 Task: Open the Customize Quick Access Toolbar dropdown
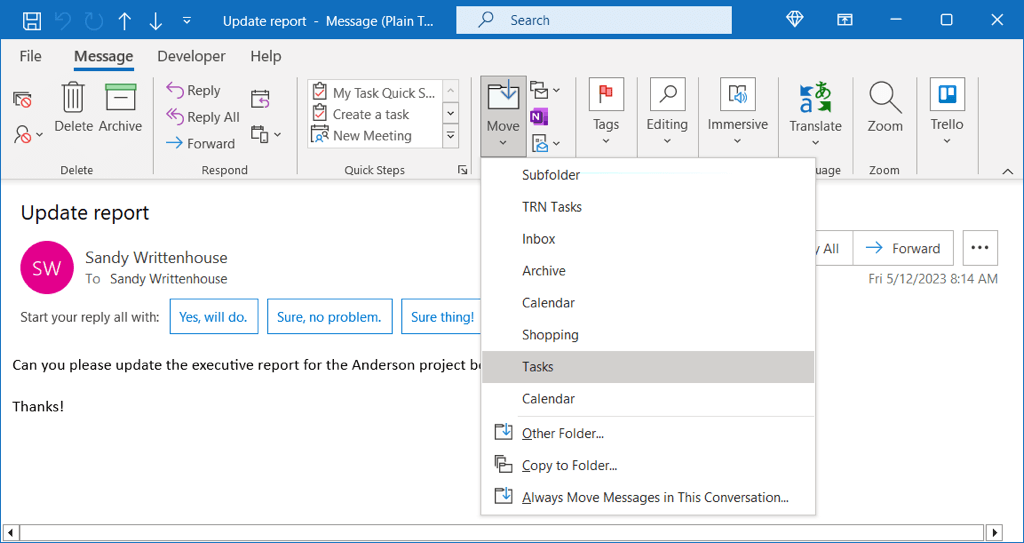[187, 20]
